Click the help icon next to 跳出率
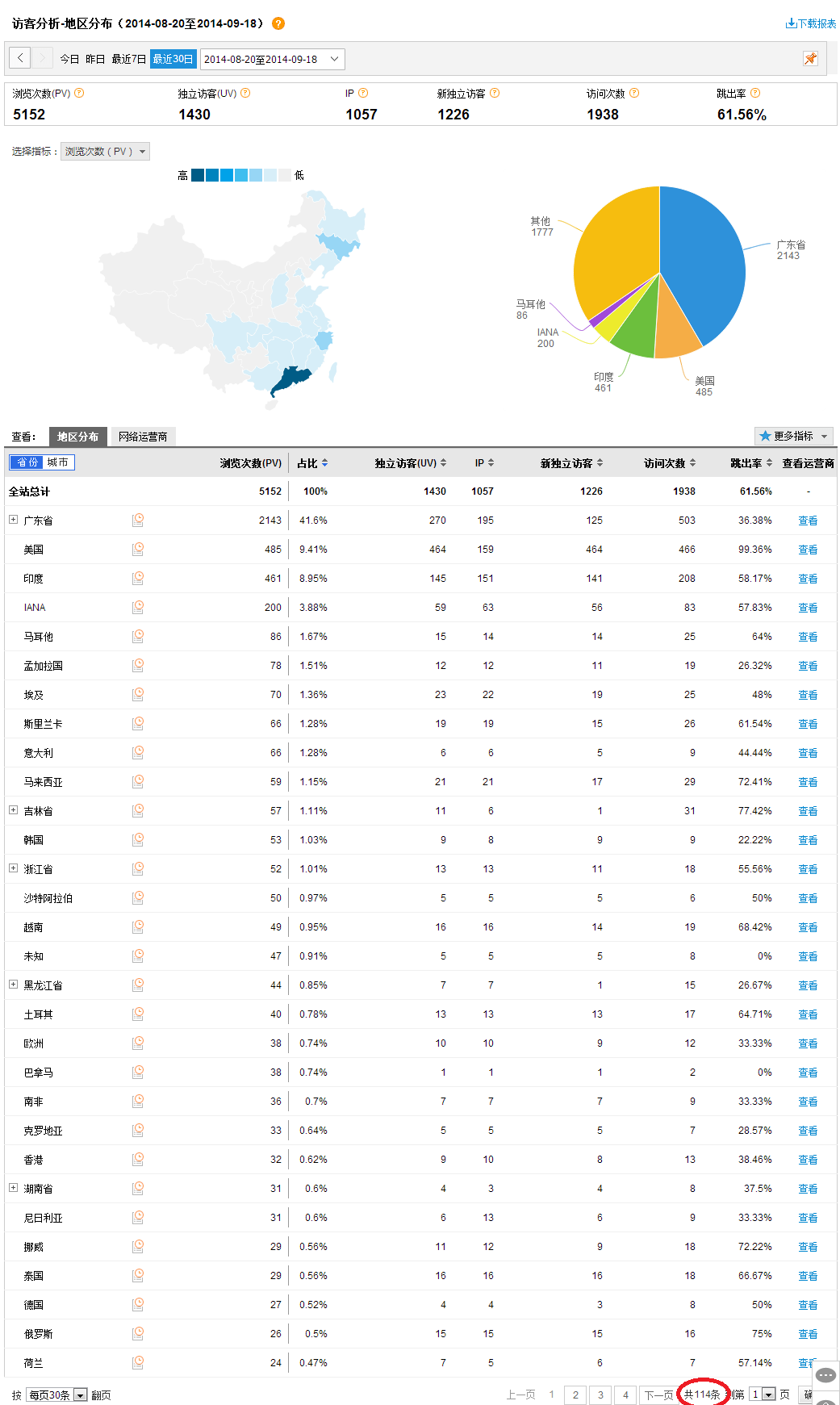Screen dimensions: 840x1405 [x=755, y=94]
